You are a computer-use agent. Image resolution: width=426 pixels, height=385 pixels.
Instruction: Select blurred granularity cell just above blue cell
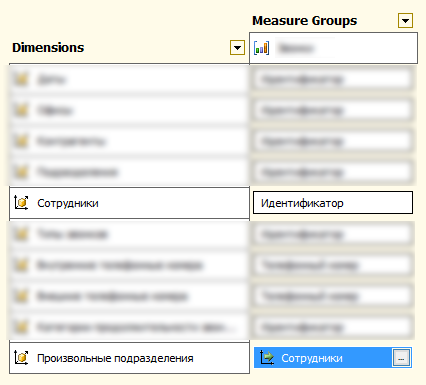(333, 327)
